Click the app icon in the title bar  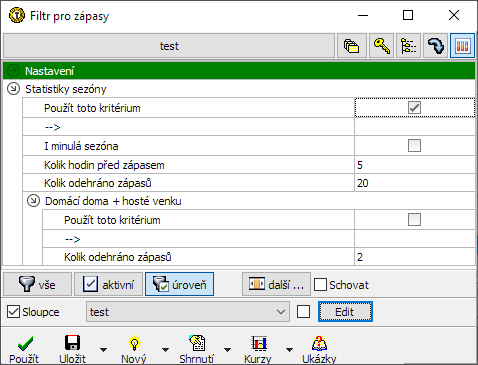click(17, 15)
